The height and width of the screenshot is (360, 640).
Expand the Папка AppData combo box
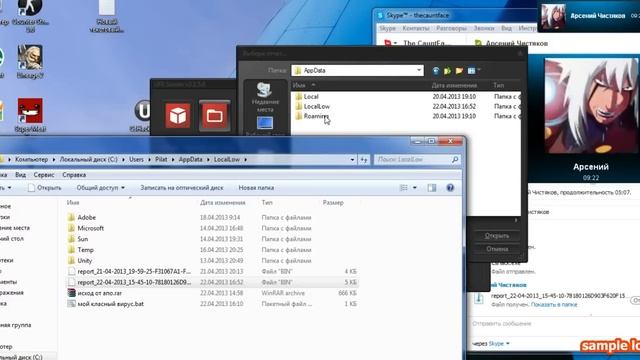(419, 71)
